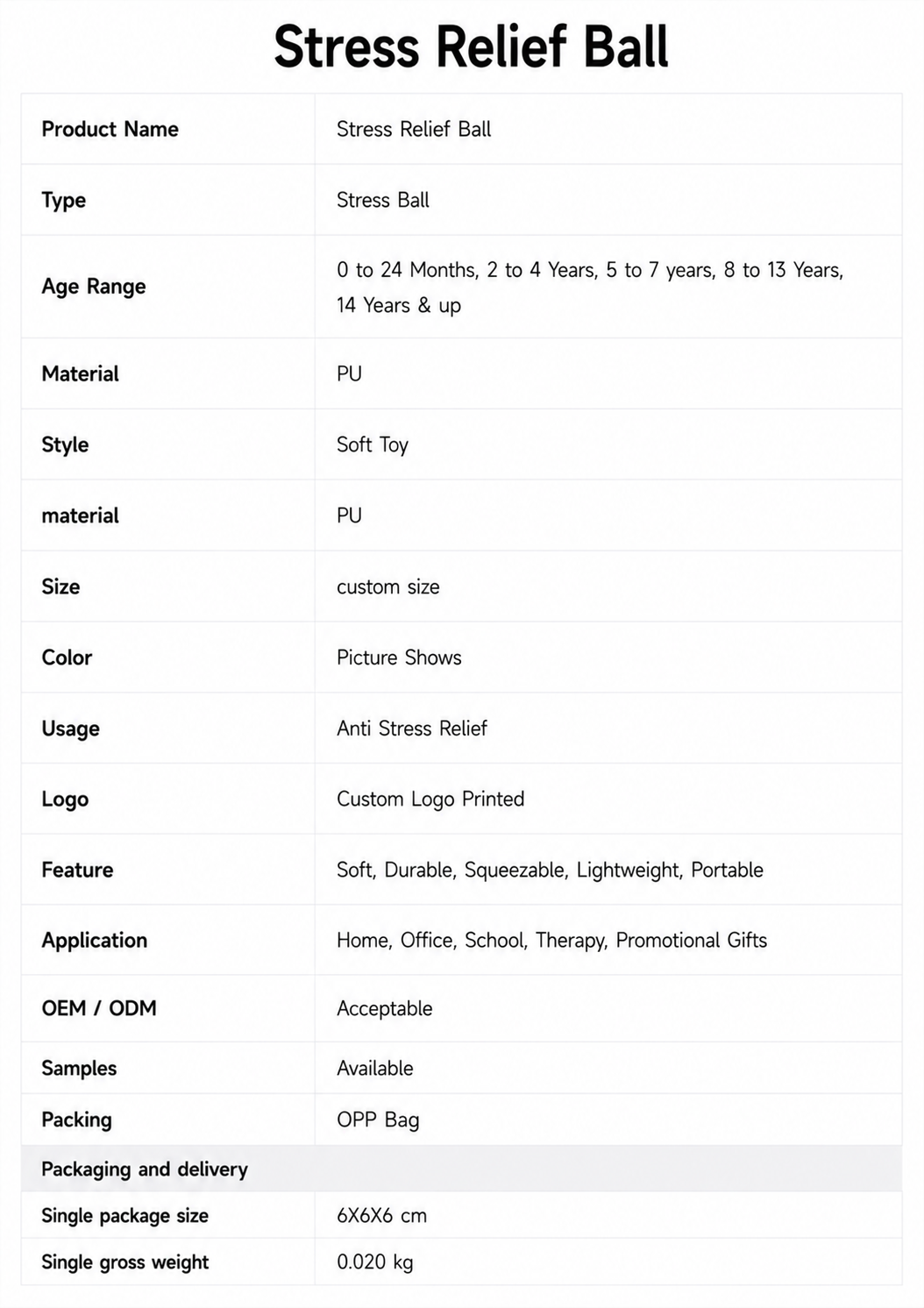924x1308 pixels.
Task: Select the Custom Logo Printed value
Action: (430, 799)
